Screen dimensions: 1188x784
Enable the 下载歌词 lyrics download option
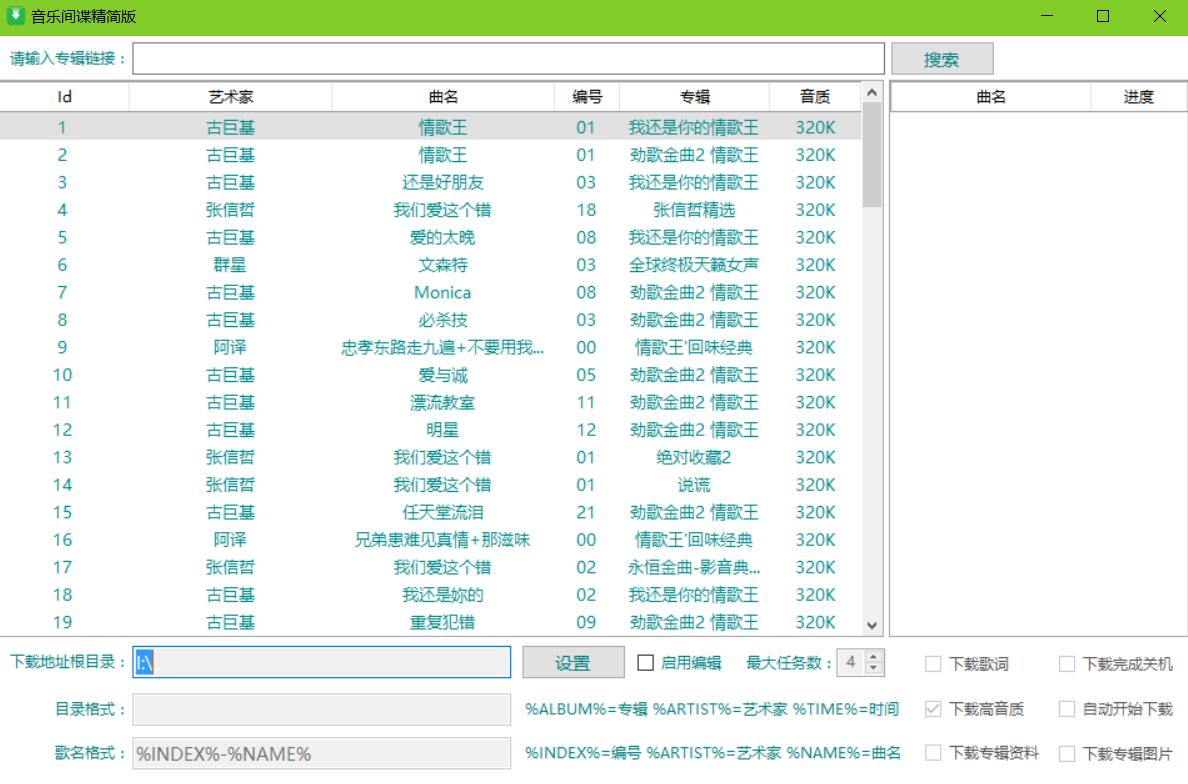tap(932, 662)
